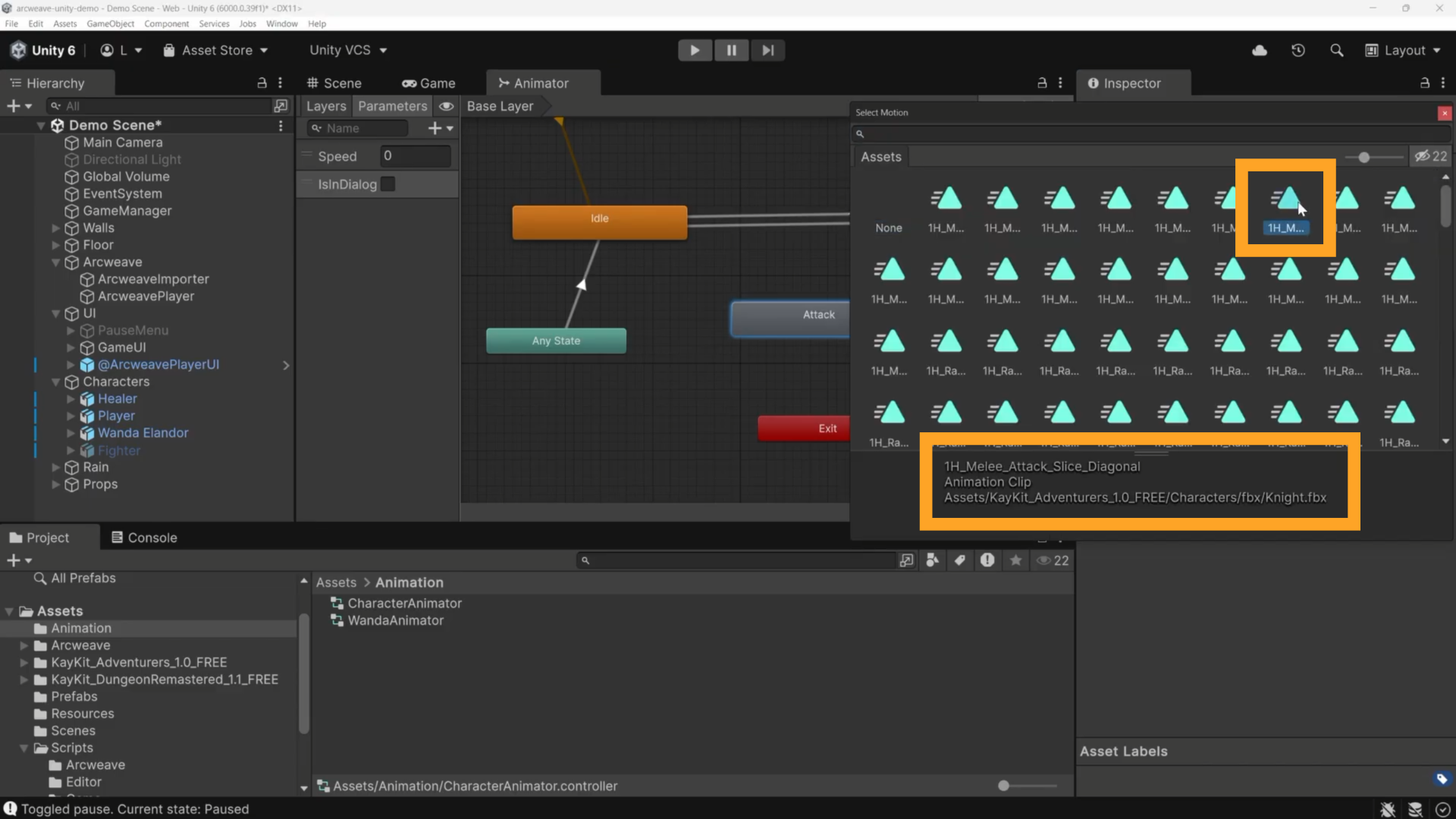Switch to the Game tab
This screenshot has width=1456, height=819.
click(428, 83)
